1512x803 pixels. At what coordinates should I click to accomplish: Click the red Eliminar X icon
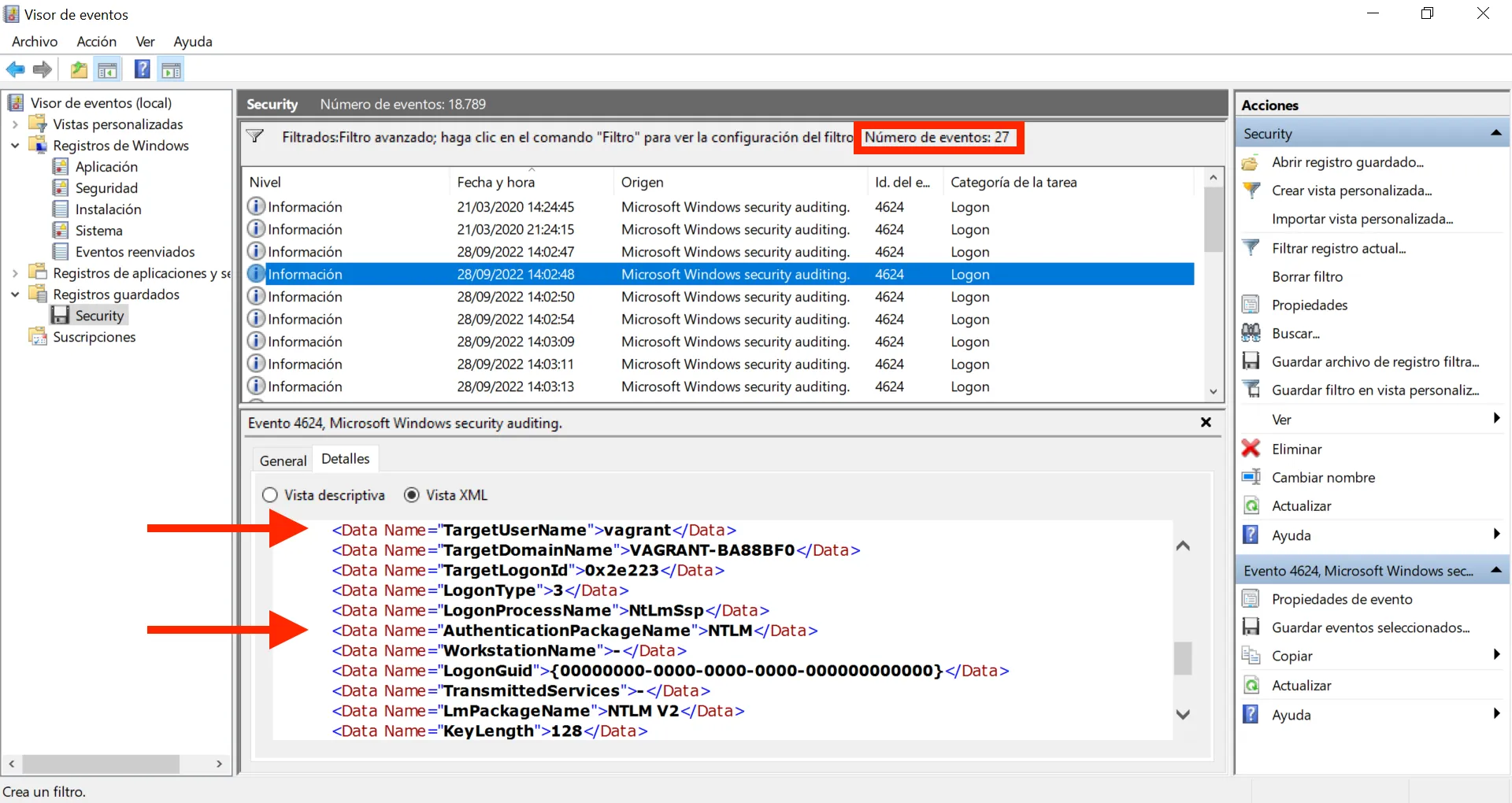pos(1251,449)
